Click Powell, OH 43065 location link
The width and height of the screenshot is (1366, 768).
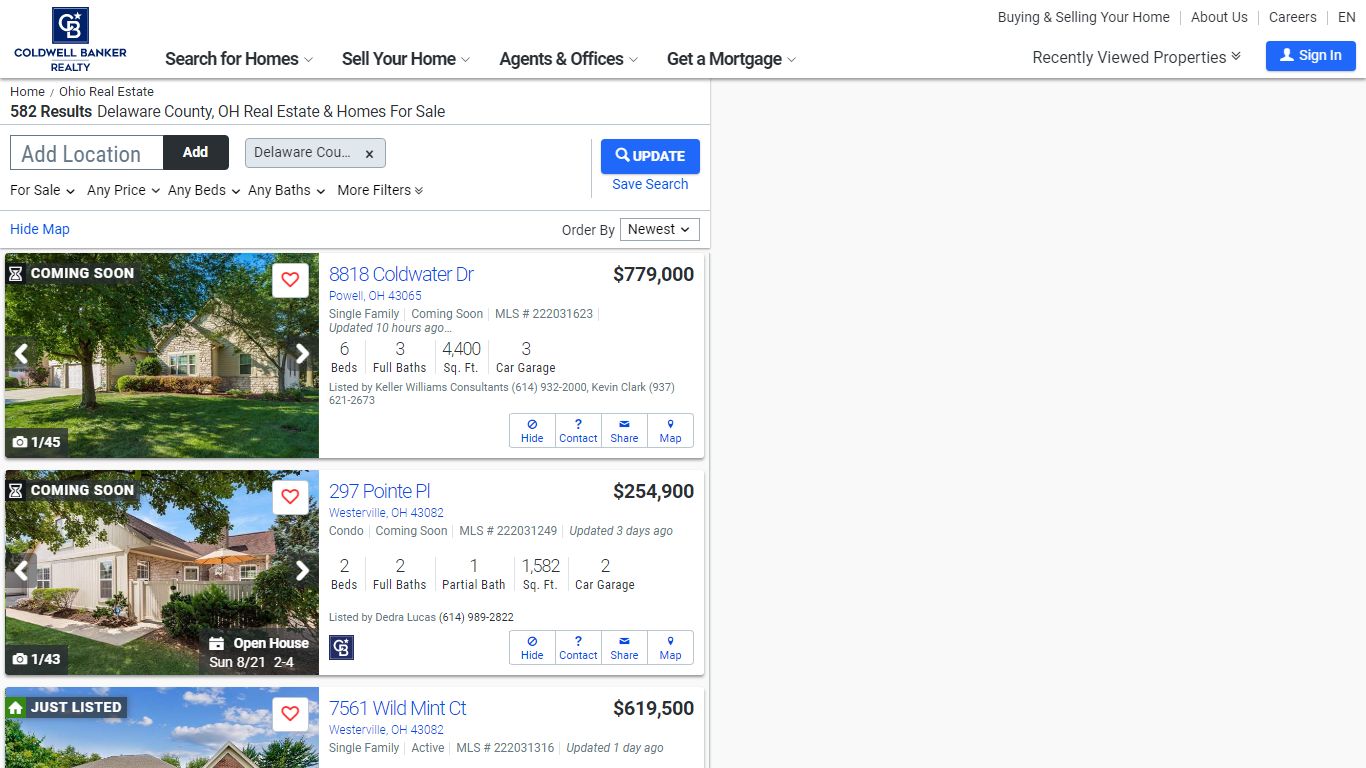tap(375, 296)
